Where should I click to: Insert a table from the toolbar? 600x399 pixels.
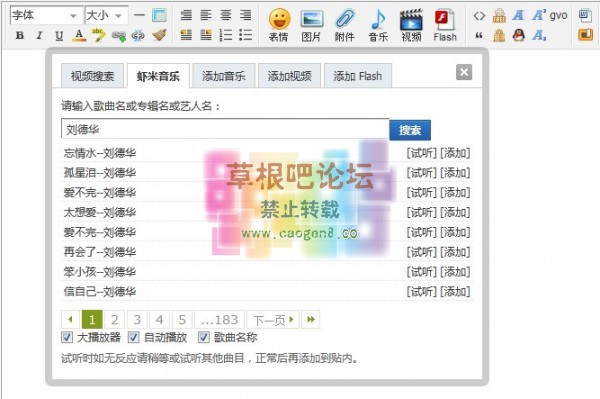159,15
